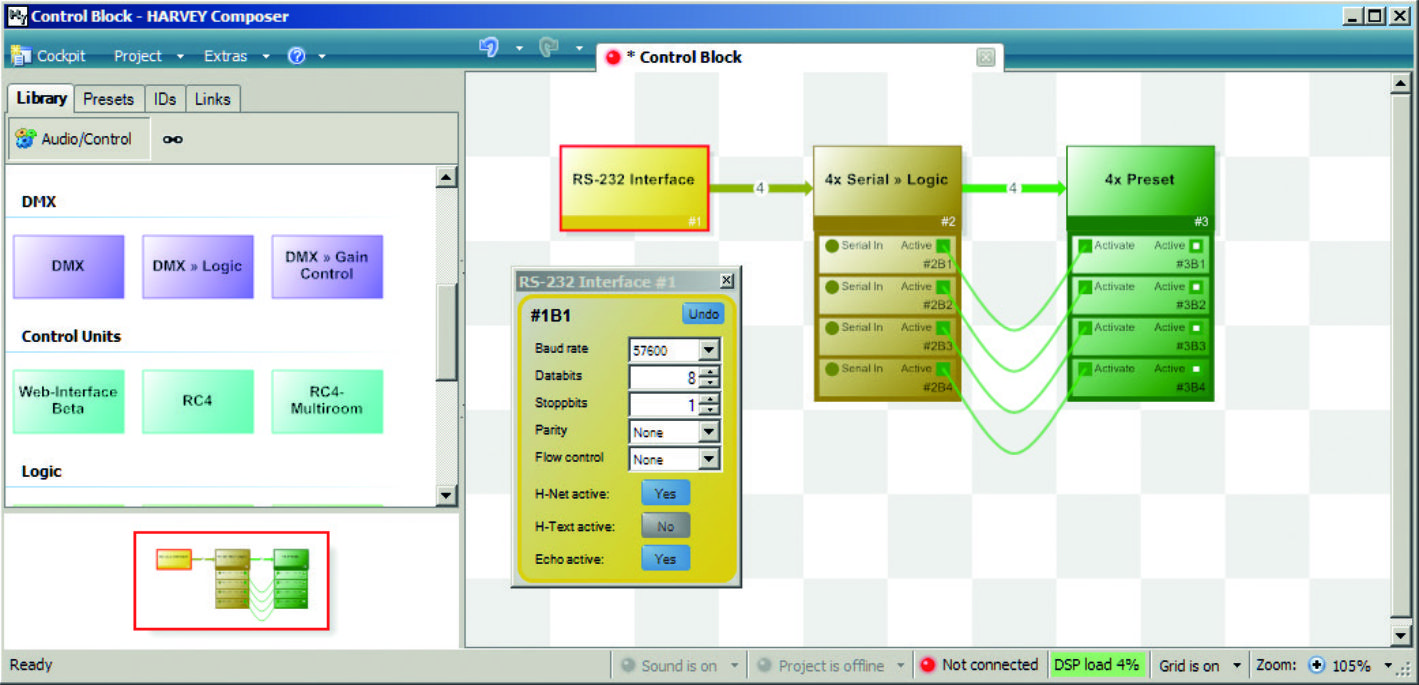Open the dropdown arrow beside Undo icon

[519, 48]
